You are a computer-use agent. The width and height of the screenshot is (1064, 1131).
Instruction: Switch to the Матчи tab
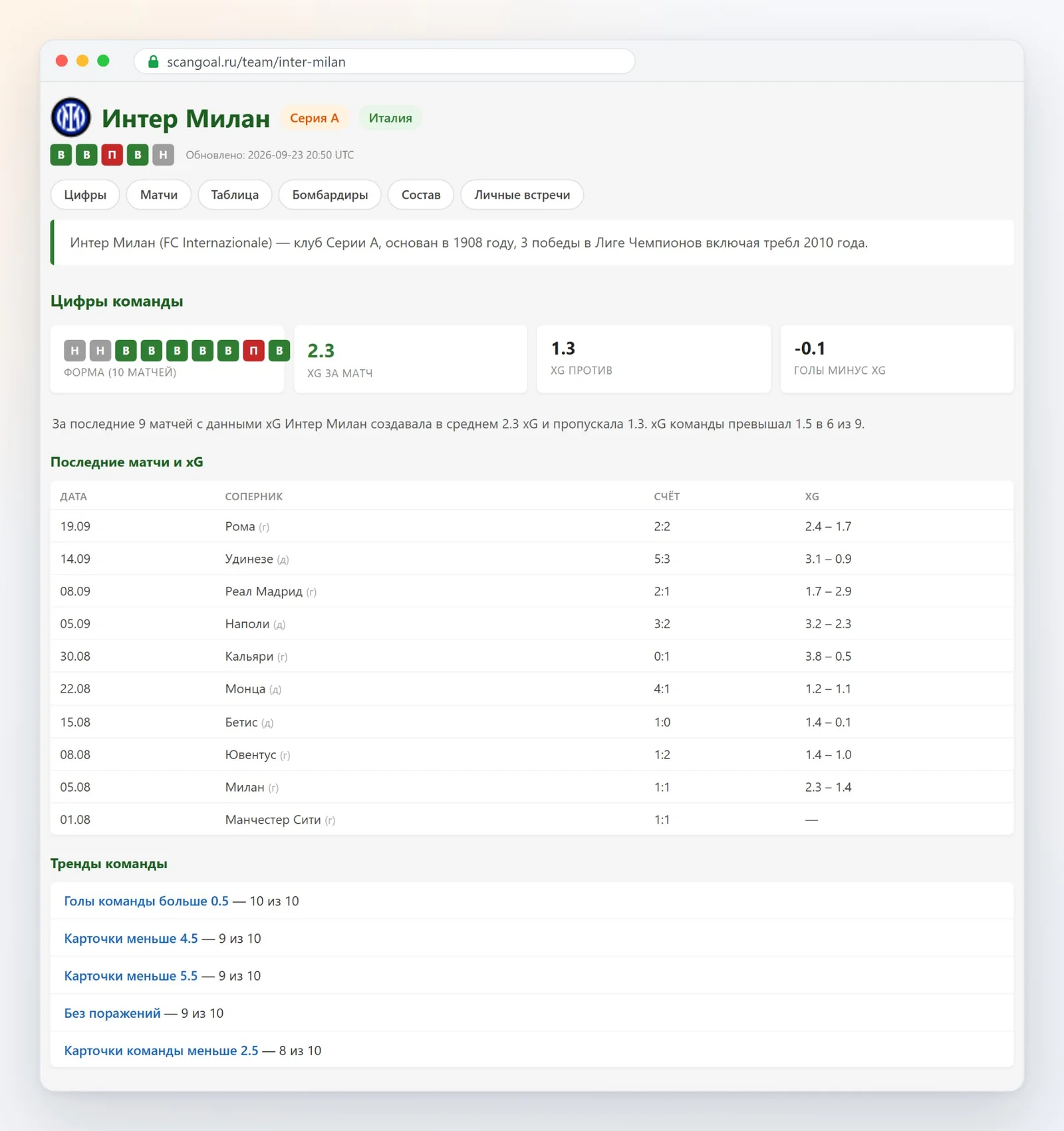click(x=159, y=195)
